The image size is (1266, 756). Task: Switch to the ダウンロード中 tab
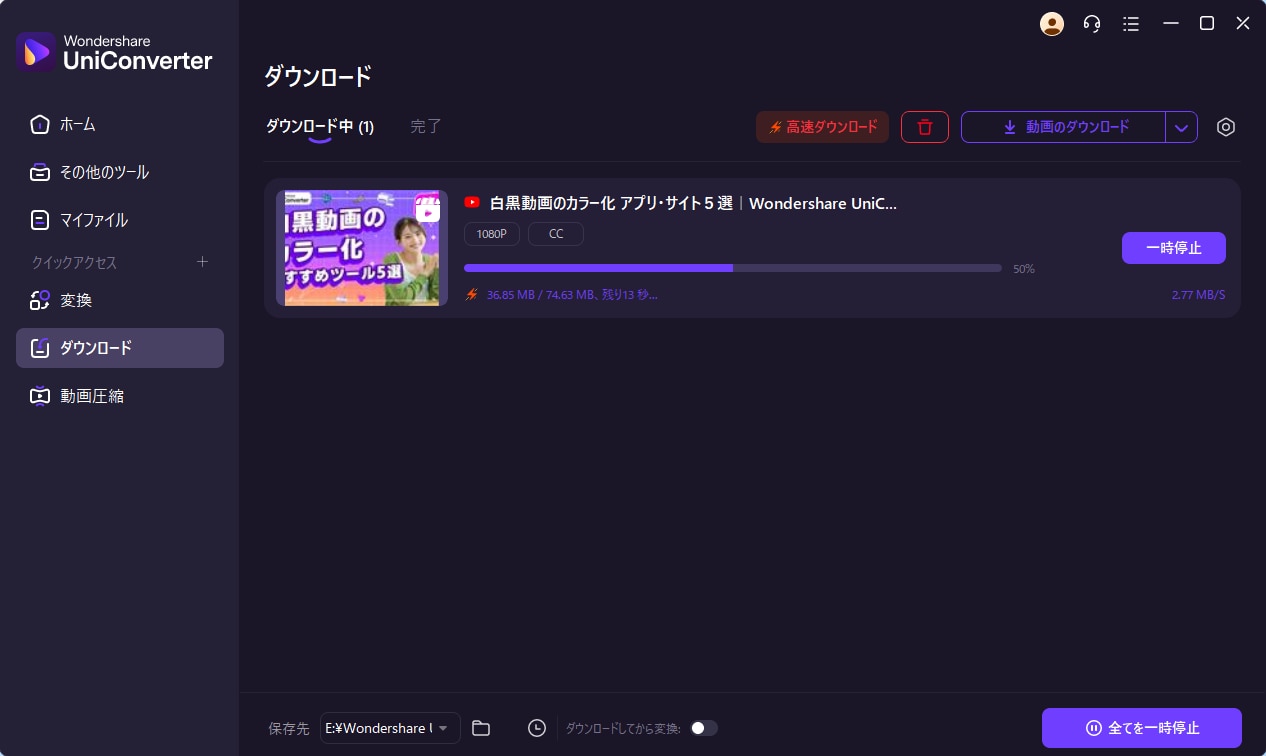(x=319, y=127)
